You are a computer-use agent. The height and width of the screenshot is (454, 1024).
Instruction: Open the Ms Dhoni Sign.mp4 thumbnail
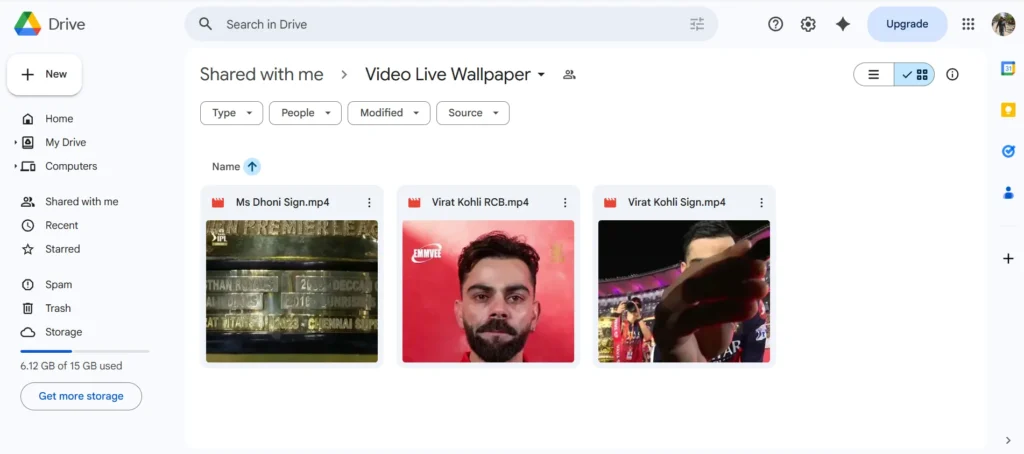(292, 291)
